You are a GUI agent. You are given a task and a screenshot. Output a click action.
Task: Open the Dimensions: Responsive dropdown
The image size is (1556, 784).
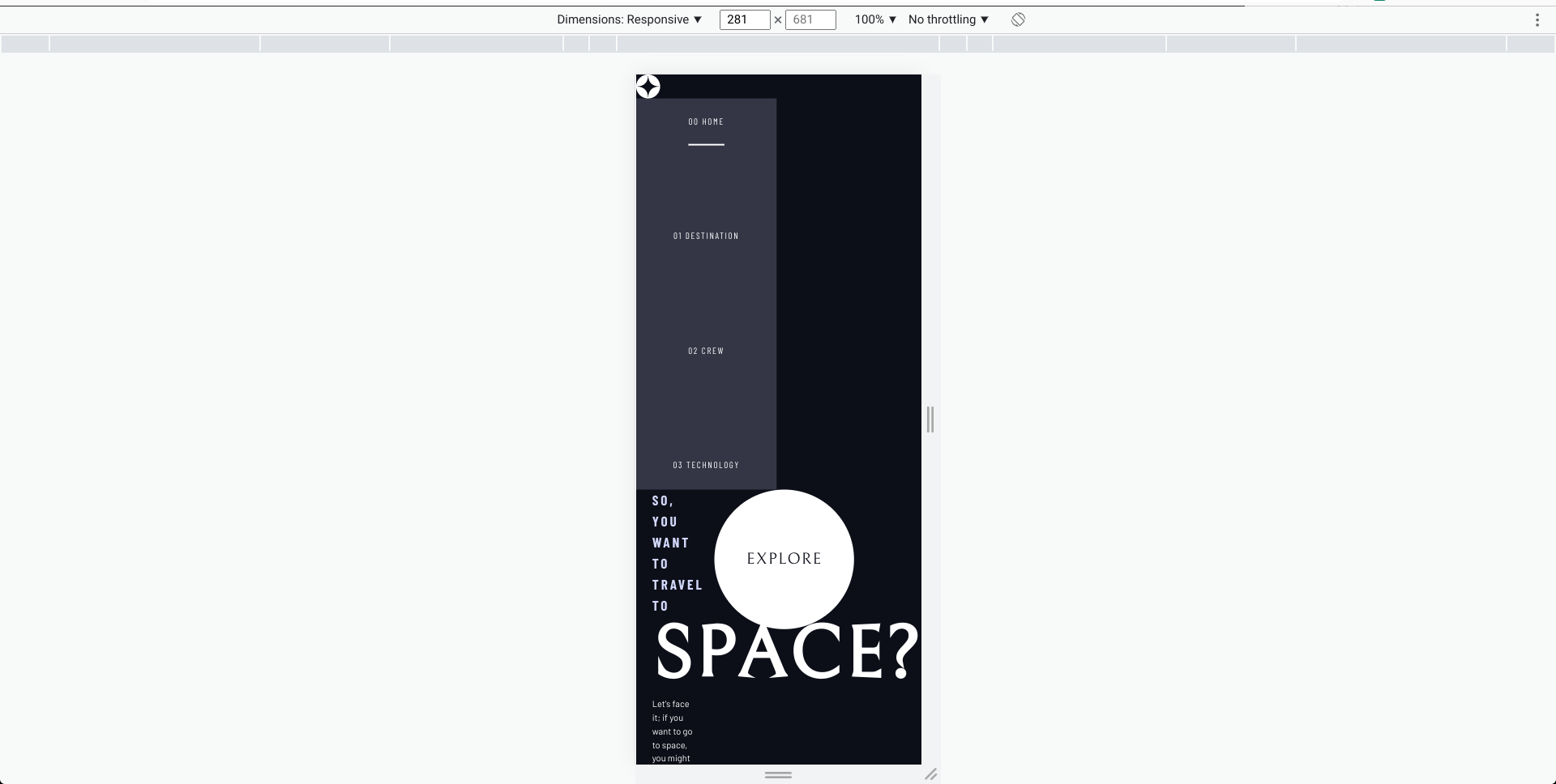point(630,19)
